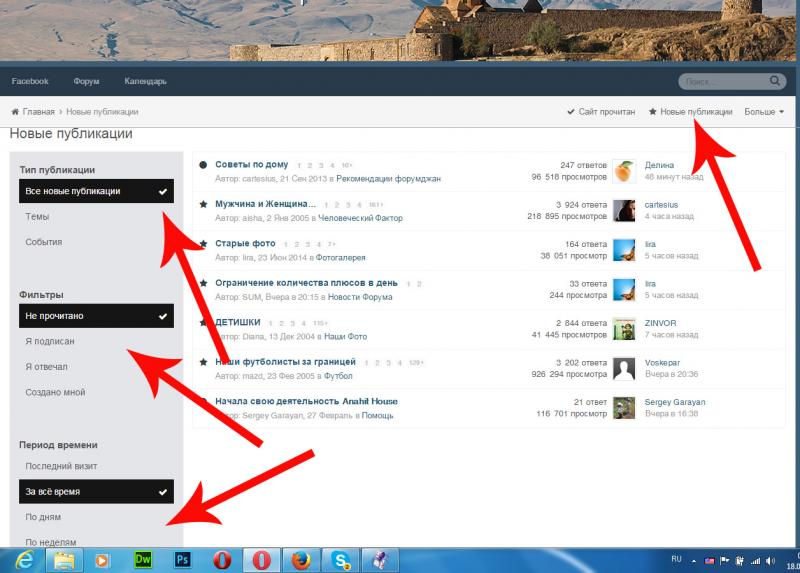This screenshot has width=800, height=573.
Task: Open Internet Explorer from the taskbar
Action: (x=22, y=559)
